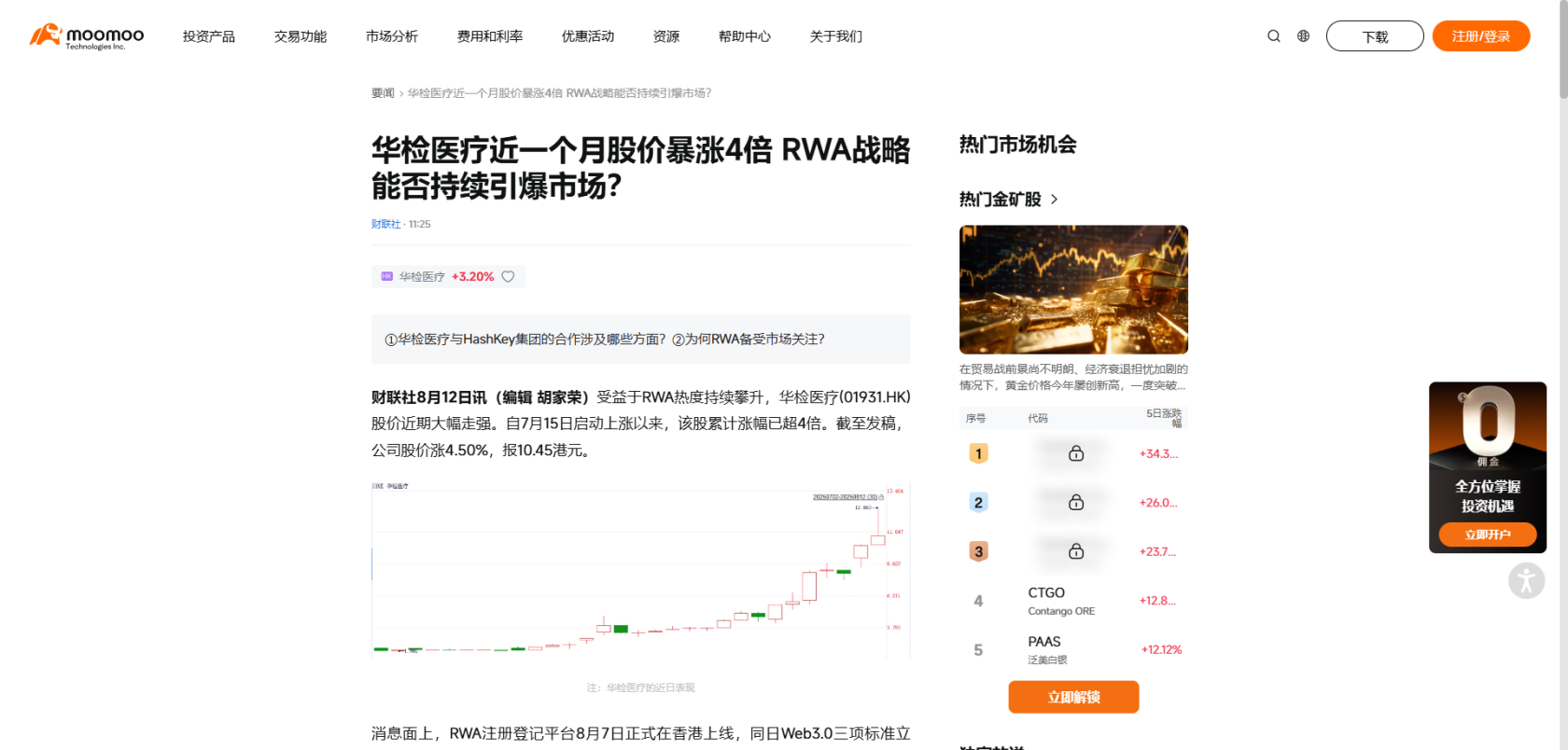This screenshot has height=750, width=1568.
Task: Click the article summary question box
Action: 641,339
